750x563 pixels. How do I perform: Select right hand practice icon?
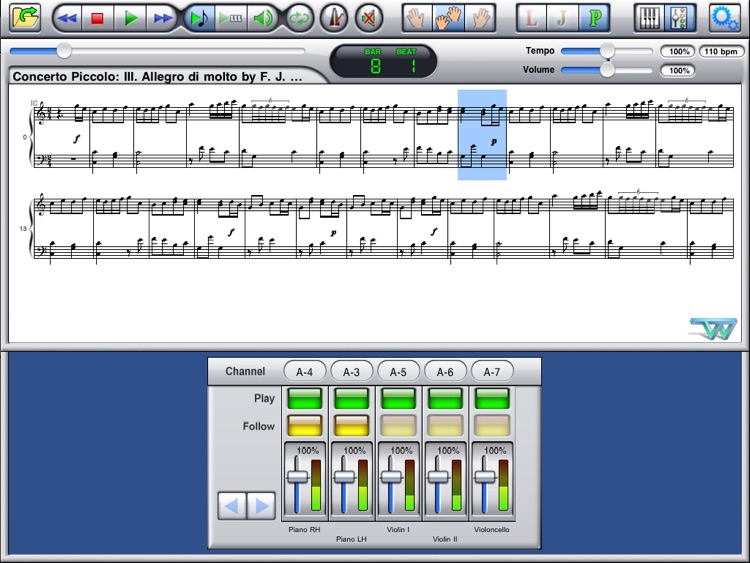click(480, 18)
